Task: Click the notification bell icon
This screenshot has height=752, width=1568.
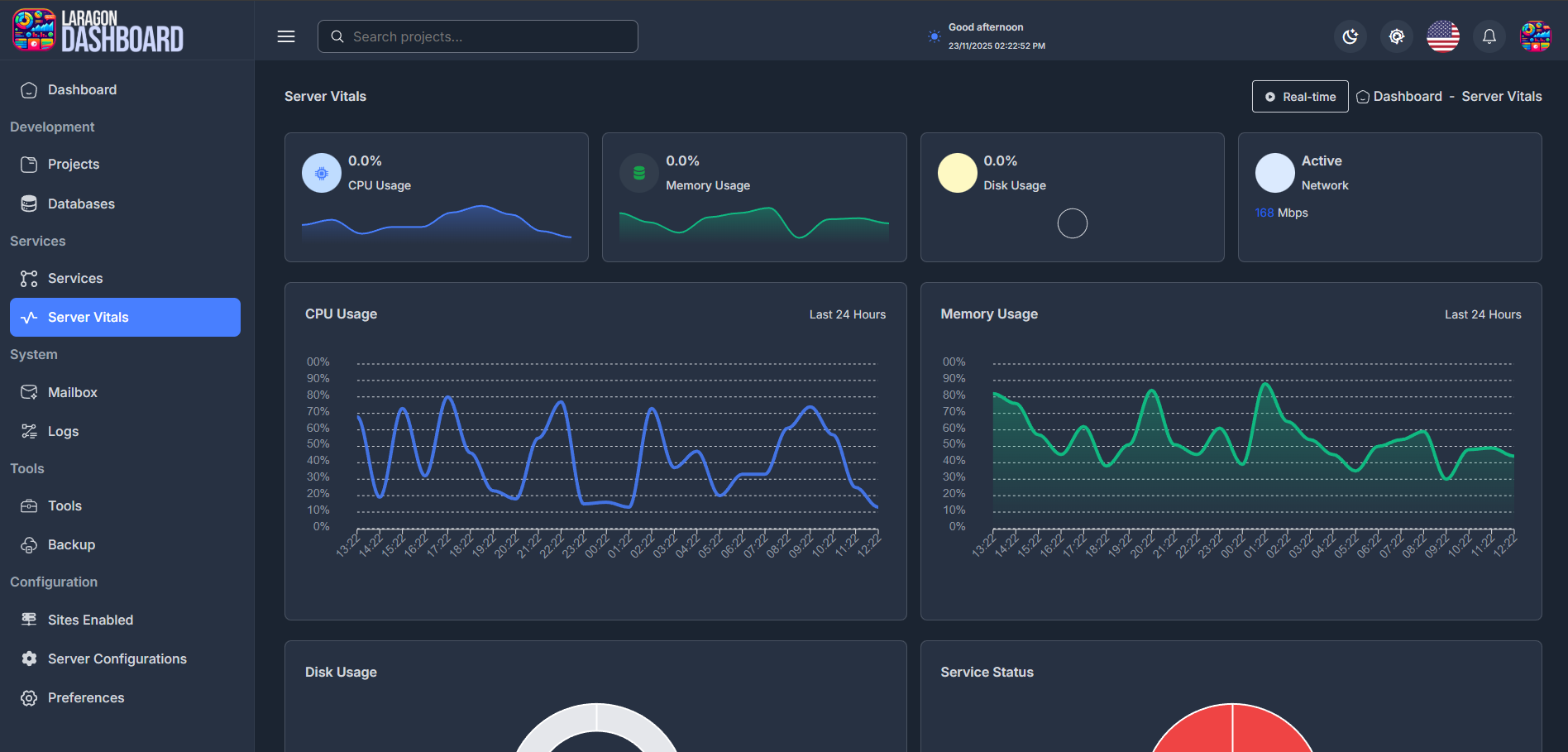Action: click(x=1489, y=36)
